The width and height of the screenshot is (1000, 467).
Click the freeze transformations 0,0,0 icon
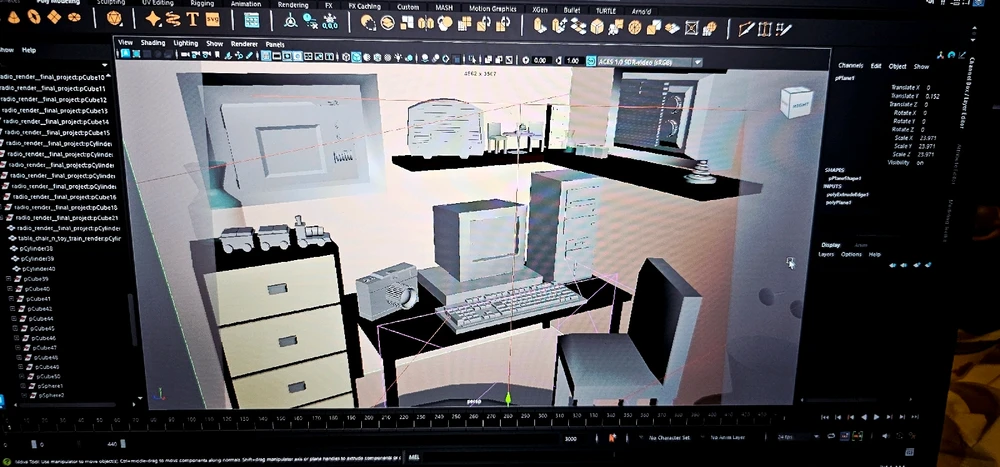coord(329,22)
